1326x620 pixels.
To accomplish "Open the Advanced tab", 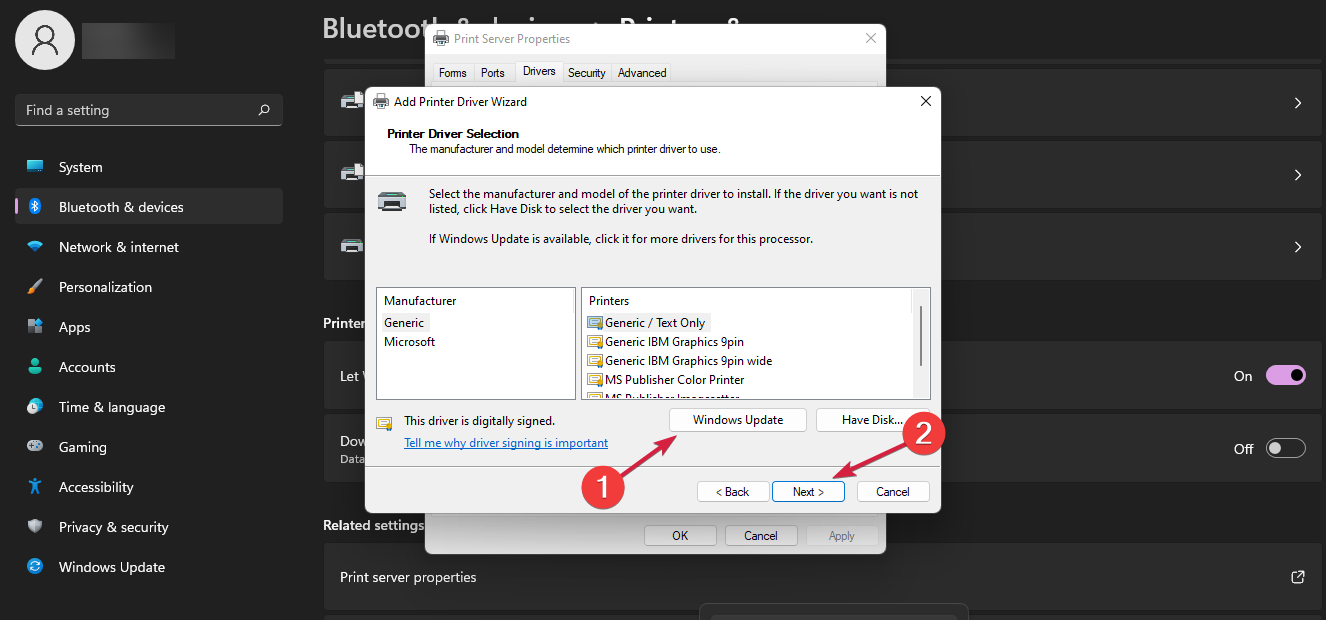I will pos(642,72).
